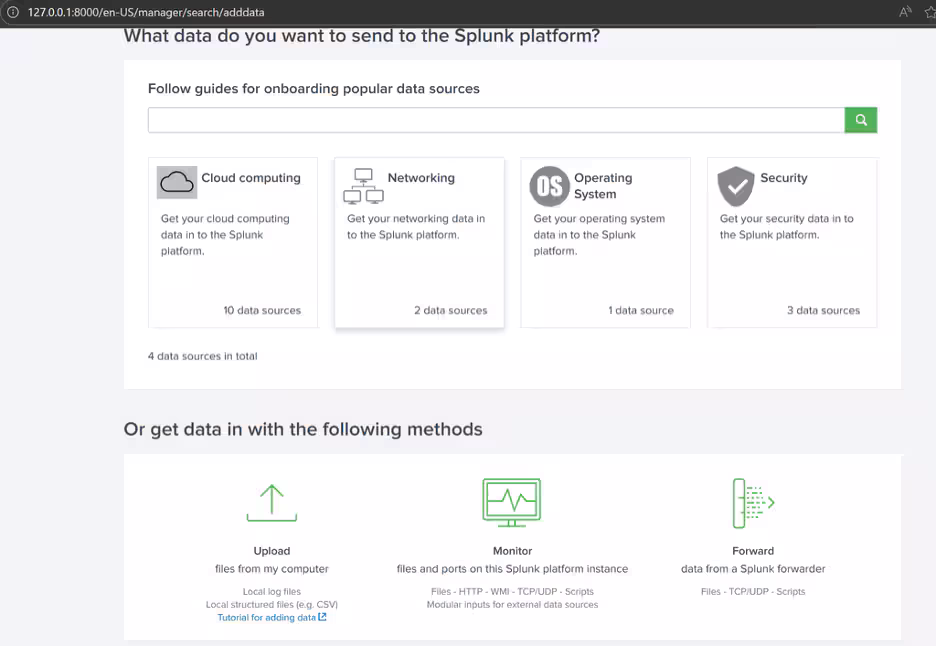The image size is (936, 646).
Task: Click the Networking computers icon
Action: (363, 185)
